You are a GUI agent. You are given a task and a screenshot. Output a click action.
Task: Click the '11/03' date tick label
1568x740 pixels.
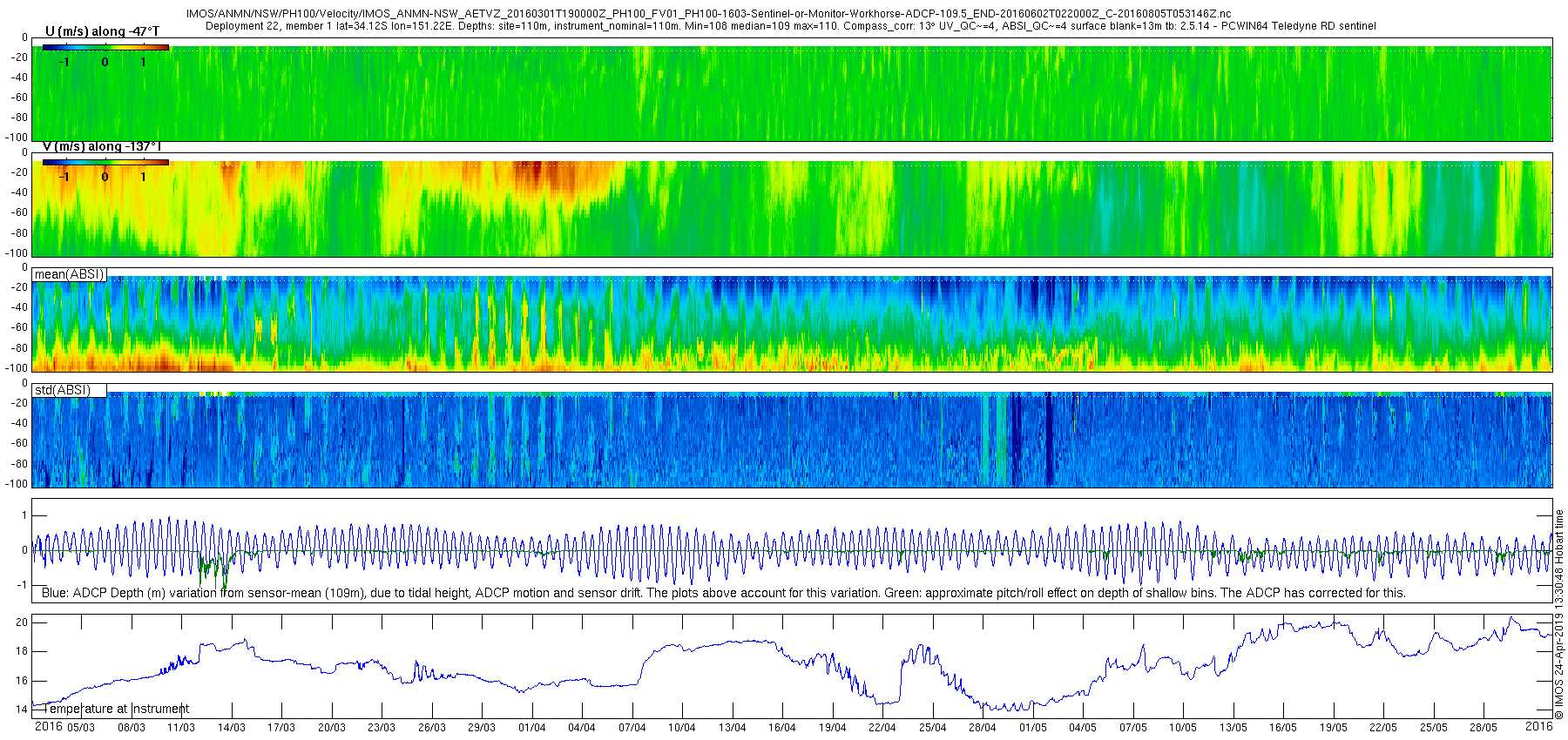pos(181,728)
